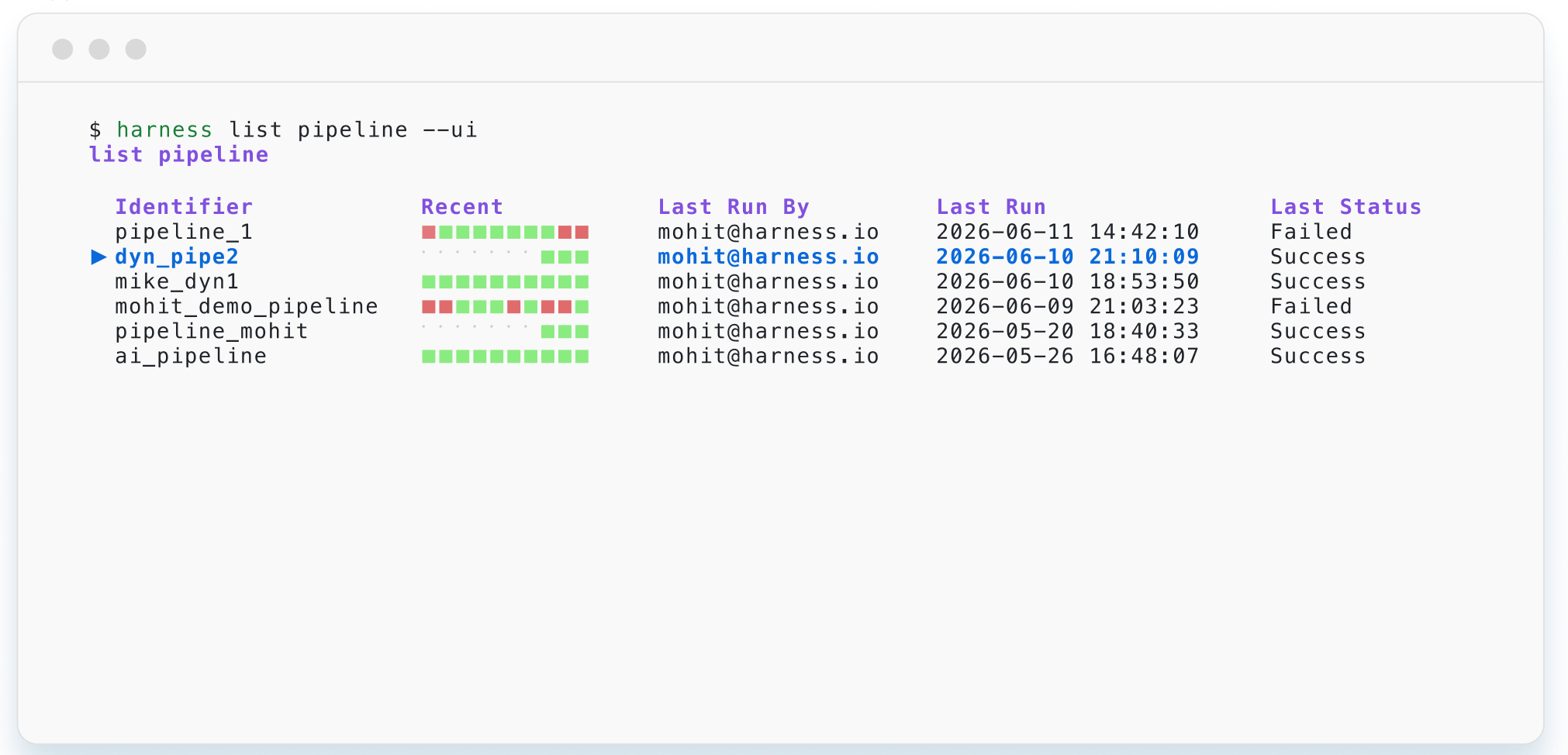
Task: Click the recent runs bar for ai_pipeline
Action: (506, 356)
